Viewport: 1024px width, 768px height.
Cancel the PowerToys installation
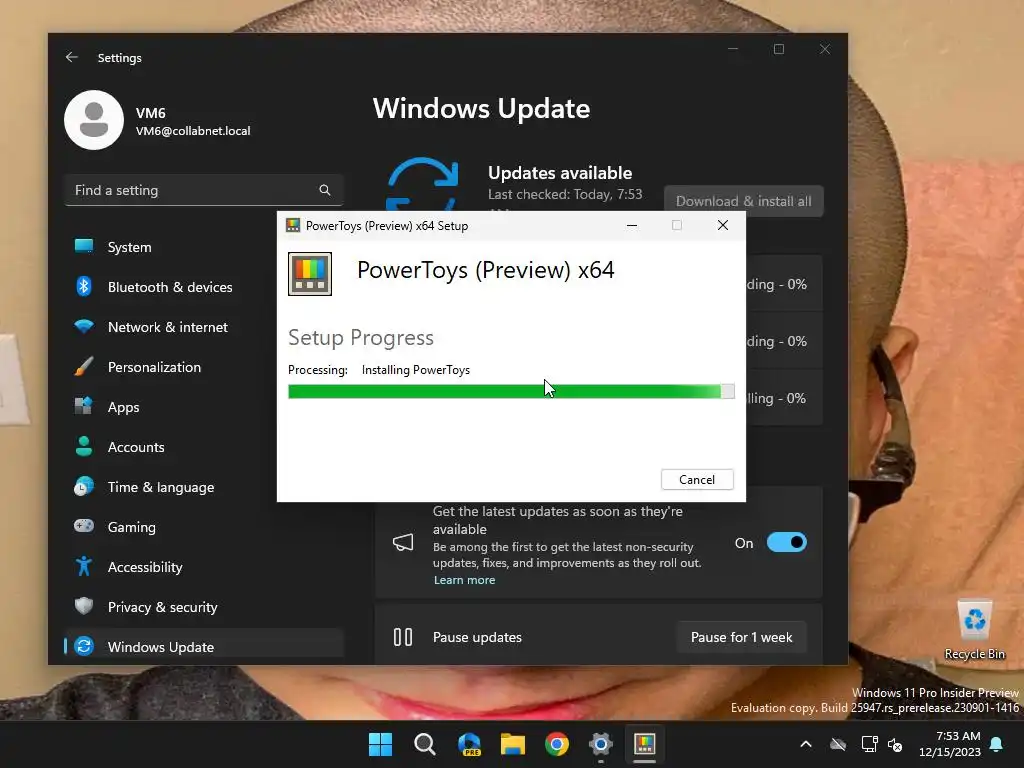697,479
